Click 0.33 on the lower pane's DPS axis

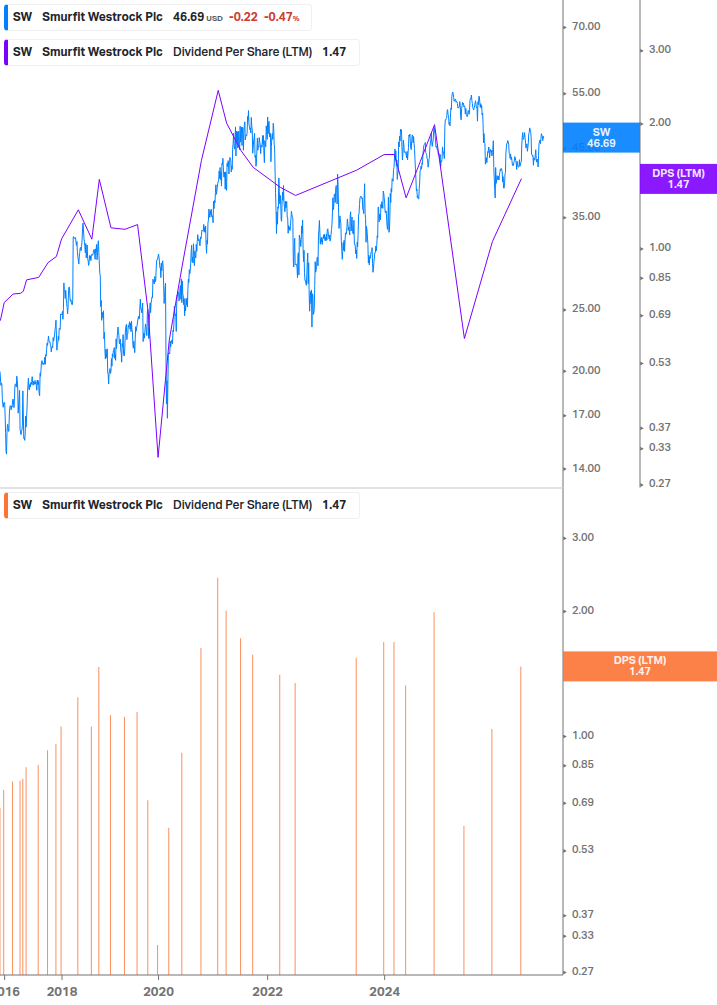[583, 936]
